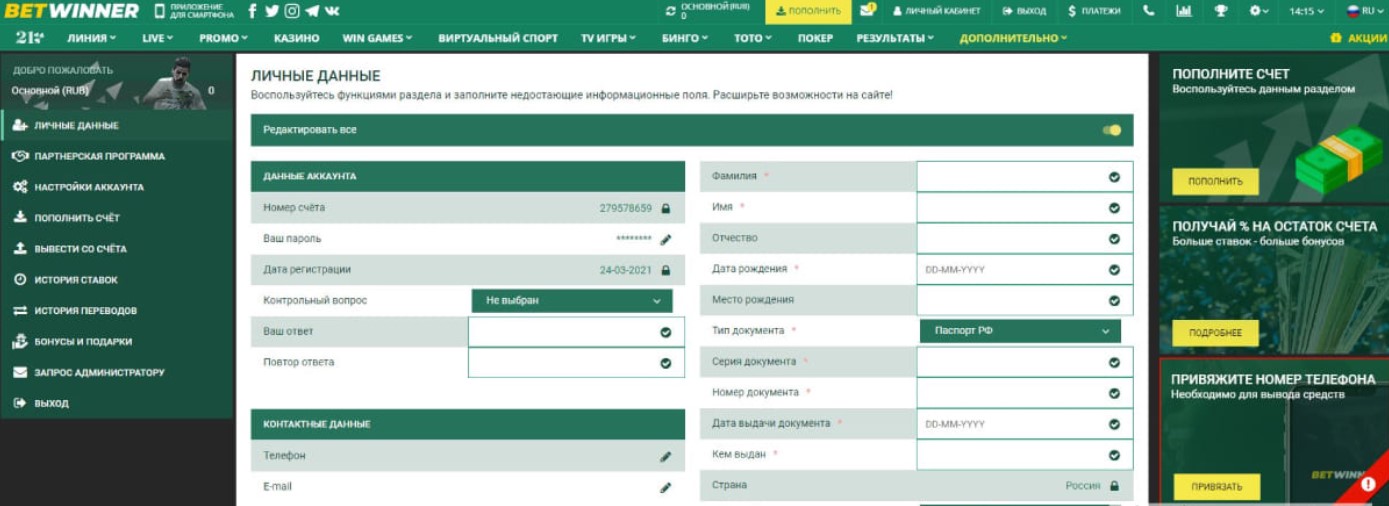This screenshot has width=1389, height=506.
Task: Click the checkmark icon in the Имя field
Action: 1114,208
